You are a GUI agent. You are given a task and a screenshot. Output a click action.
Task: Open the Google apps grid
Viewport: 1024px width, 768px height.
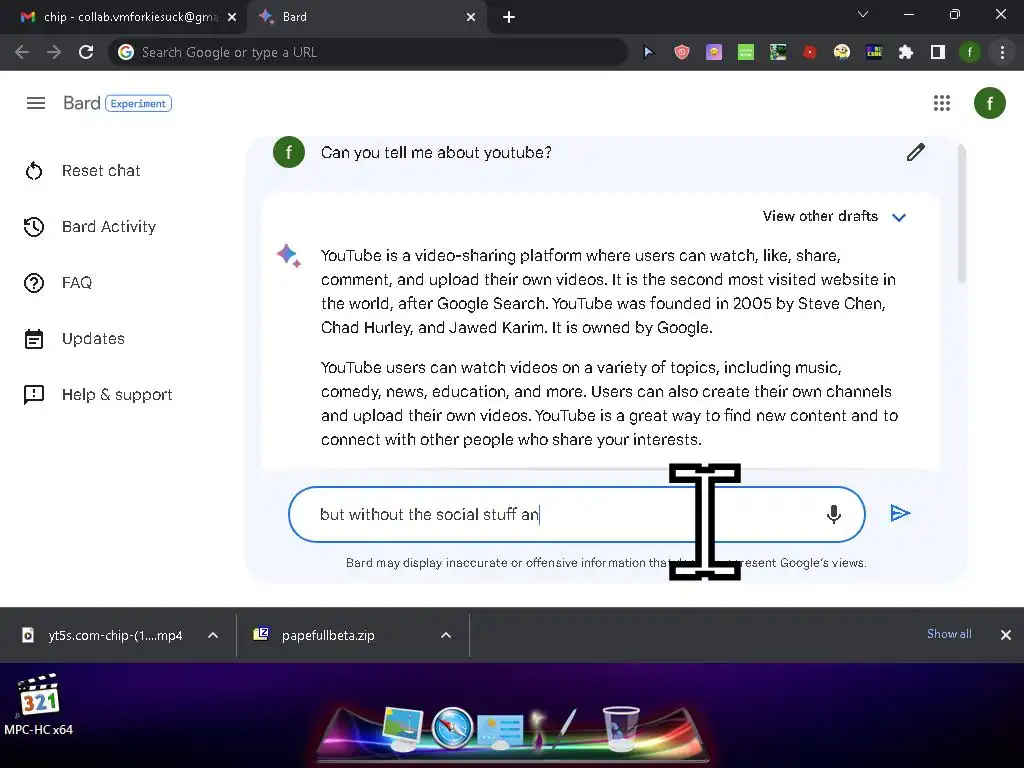tap(942, 103)
